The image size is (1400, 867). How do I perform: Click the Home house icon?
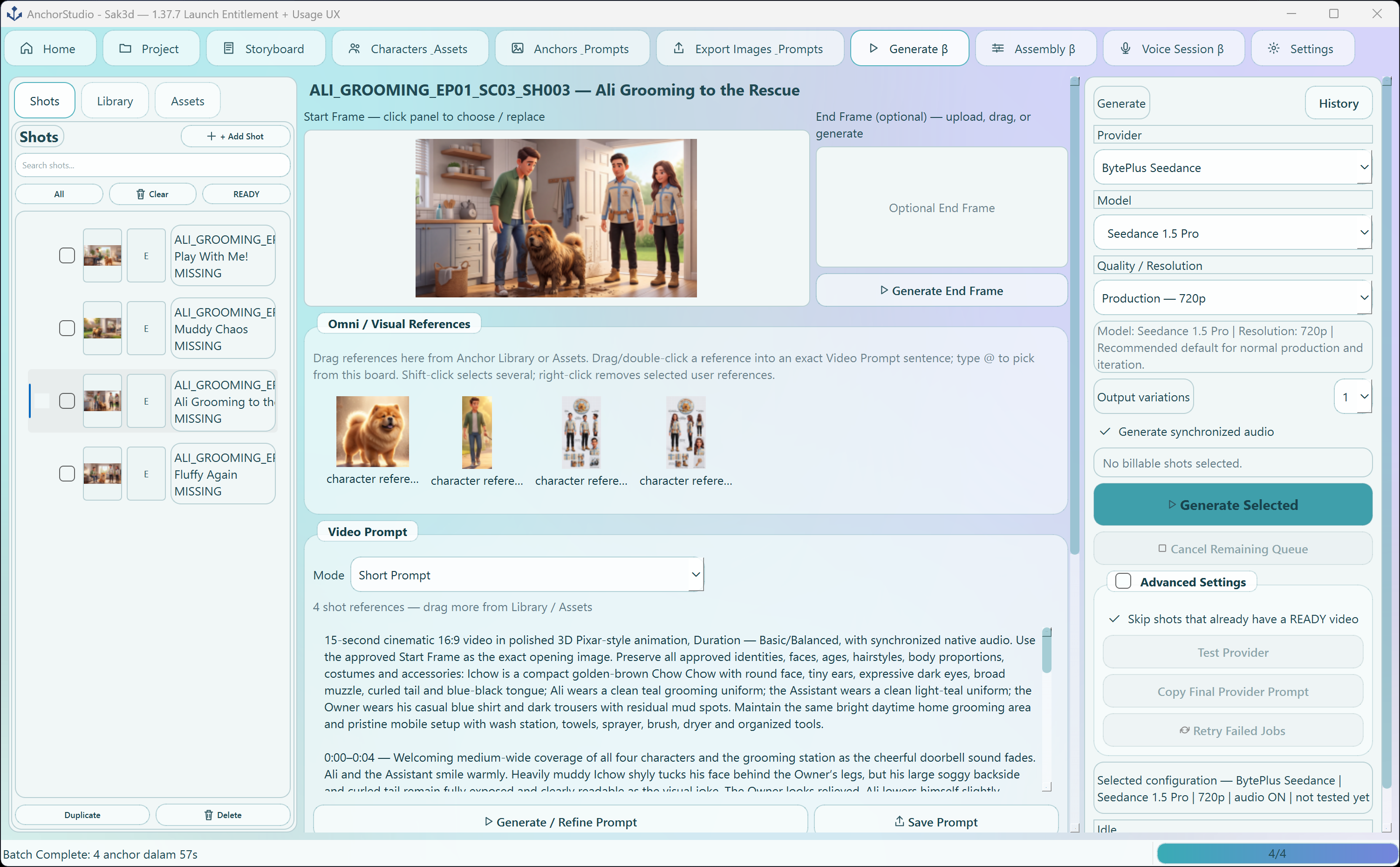pos(27,49)
